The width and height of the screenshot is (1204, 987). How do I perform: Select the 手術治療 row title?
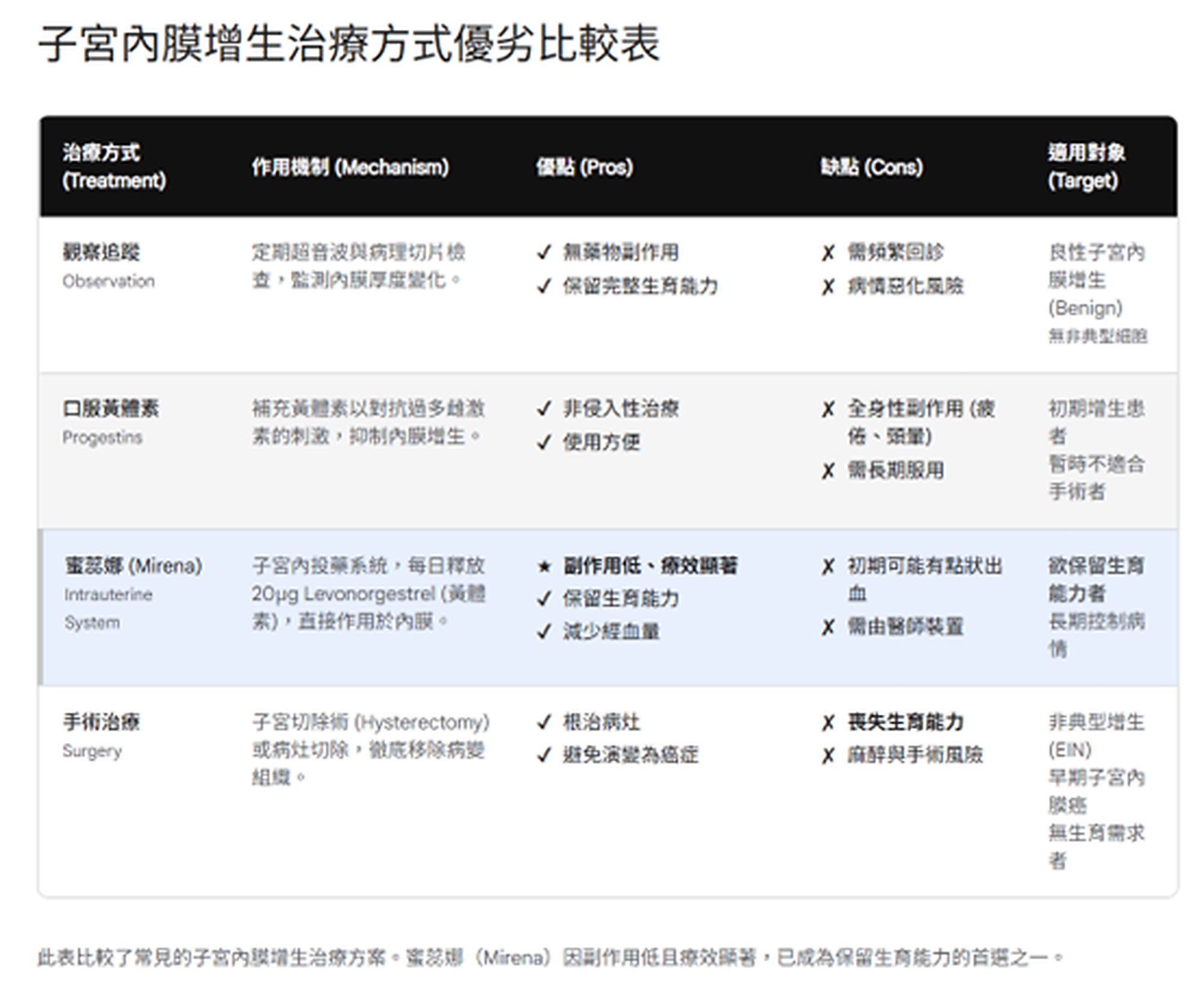pyautogui.click(x=101, y=721)
